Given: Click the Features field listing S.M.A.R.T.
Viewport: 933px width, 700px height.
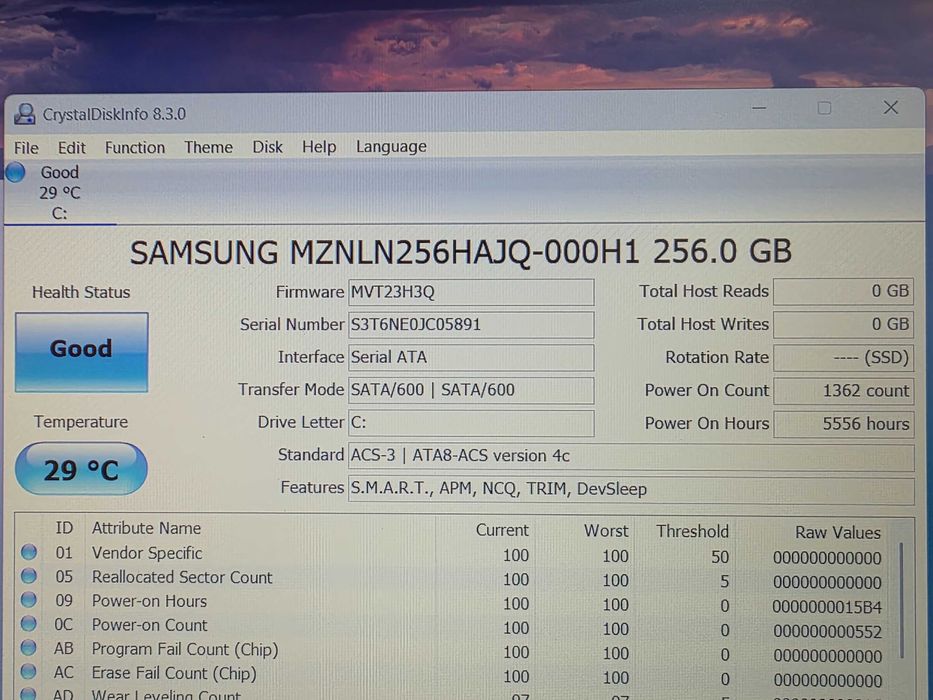Looking at the screenshot, I should pyautogui.click(x=631, y=489).
